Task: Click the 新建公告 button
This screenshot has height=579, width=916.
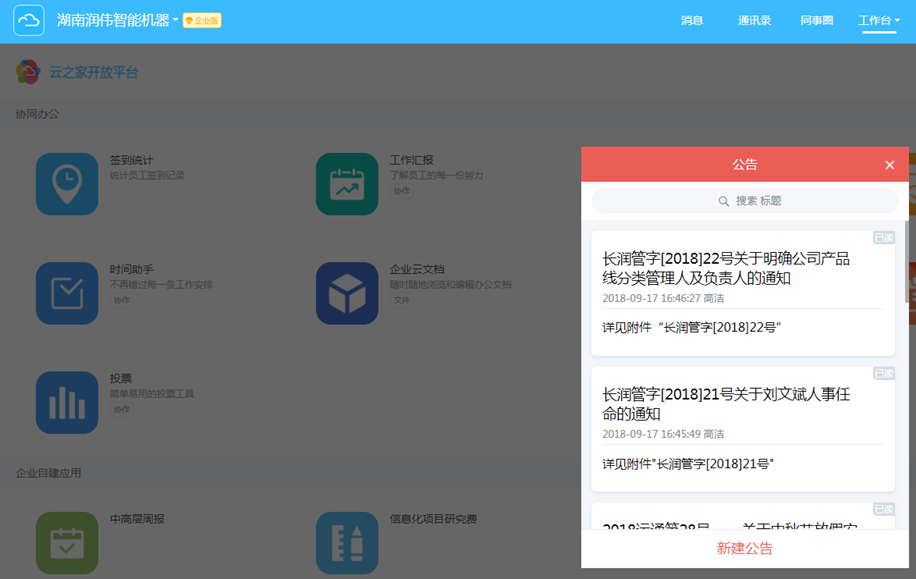Action: (x=744, y=549)
